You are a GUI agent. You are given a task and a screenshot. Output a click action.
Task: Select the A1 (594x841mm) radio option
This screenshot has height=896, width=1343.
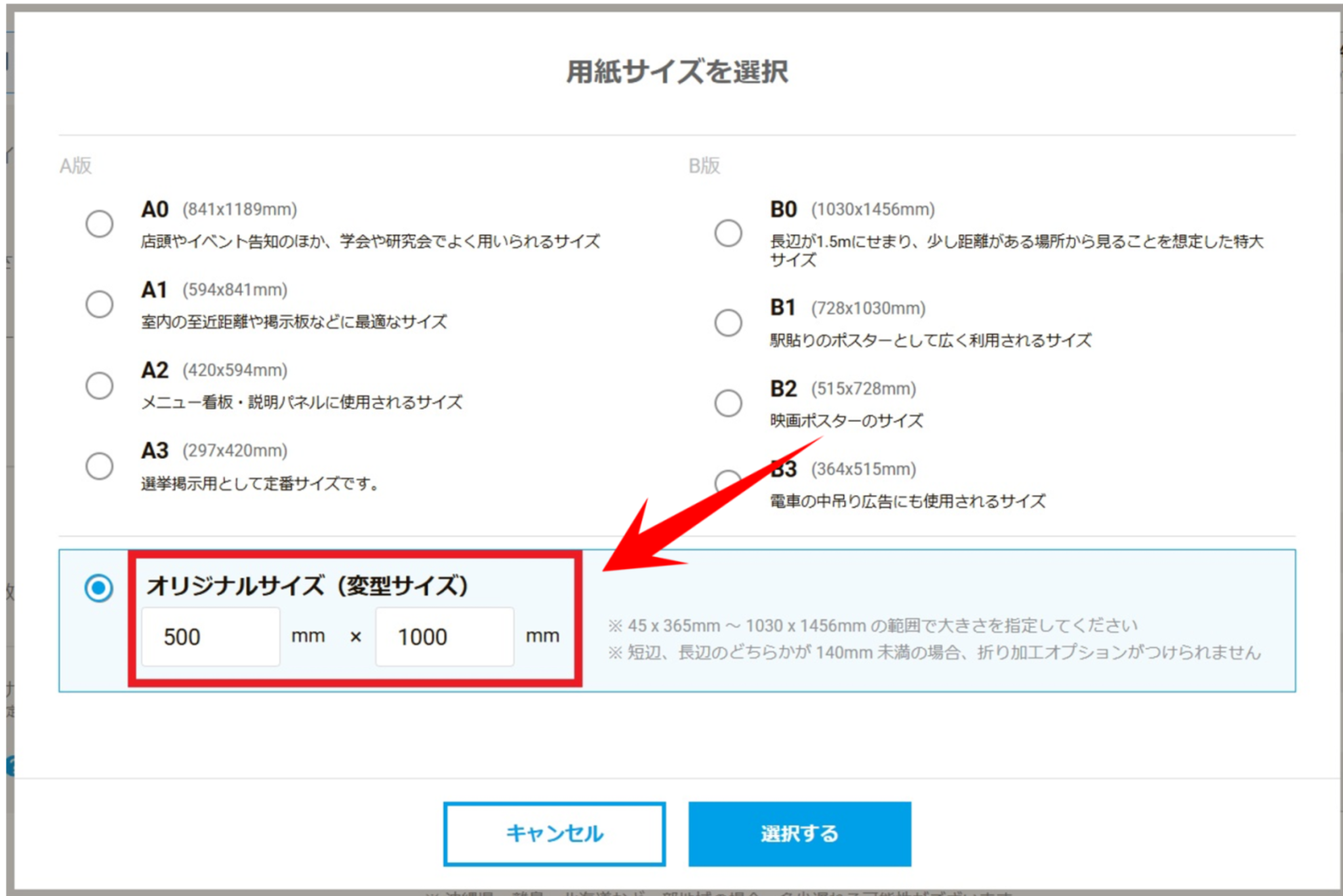(x=99, y=305)
